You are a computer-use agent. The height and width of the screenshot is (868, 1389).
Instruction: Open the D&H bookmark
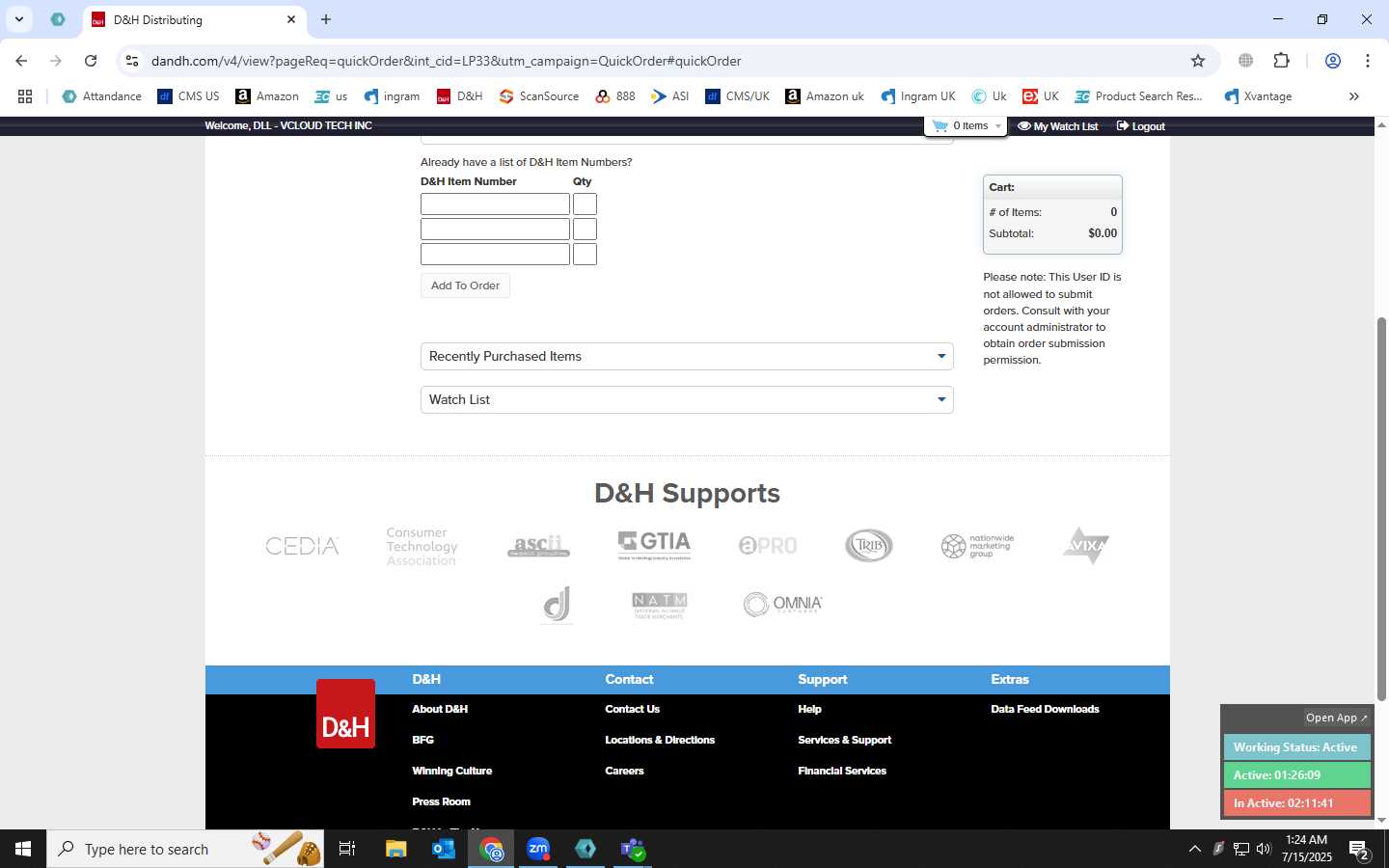click(459, 96)
